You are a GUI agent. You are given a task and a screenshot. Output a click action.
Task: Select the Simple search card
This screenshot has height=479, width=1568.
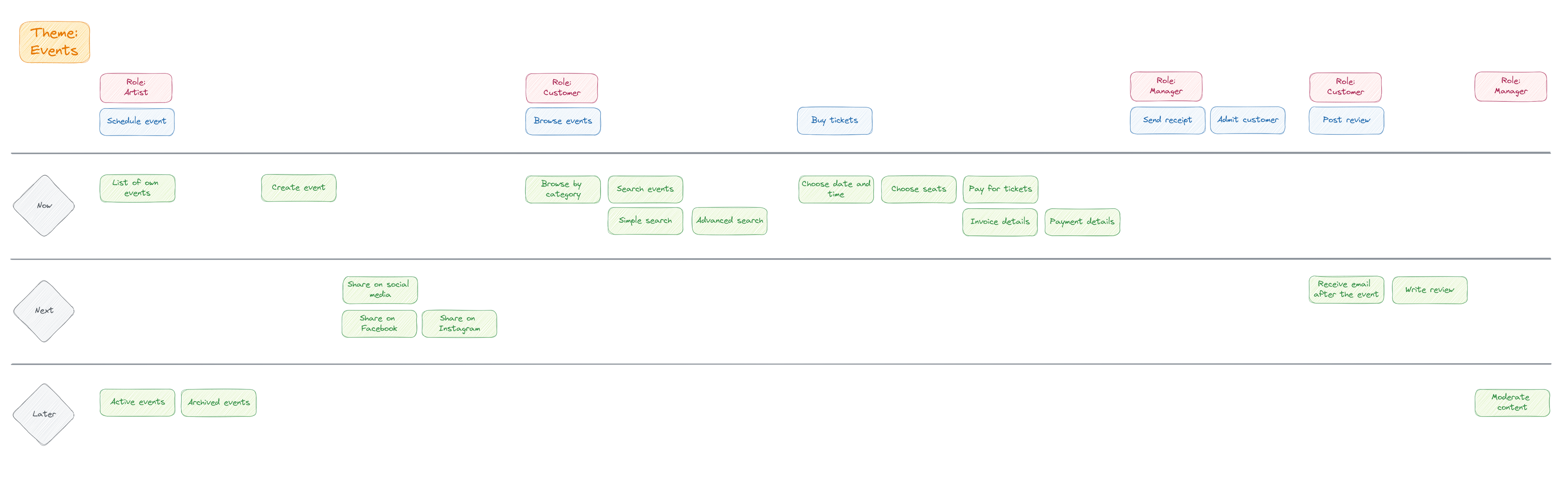point(645,221)
